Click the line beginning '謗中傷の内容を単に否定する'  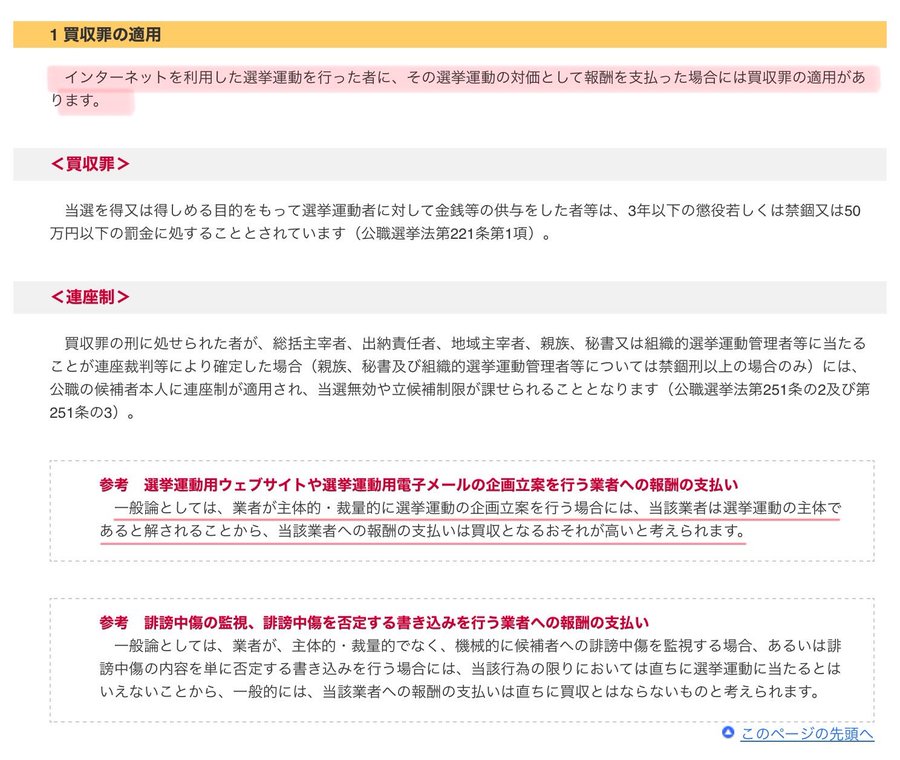click(x=470, y=669)
